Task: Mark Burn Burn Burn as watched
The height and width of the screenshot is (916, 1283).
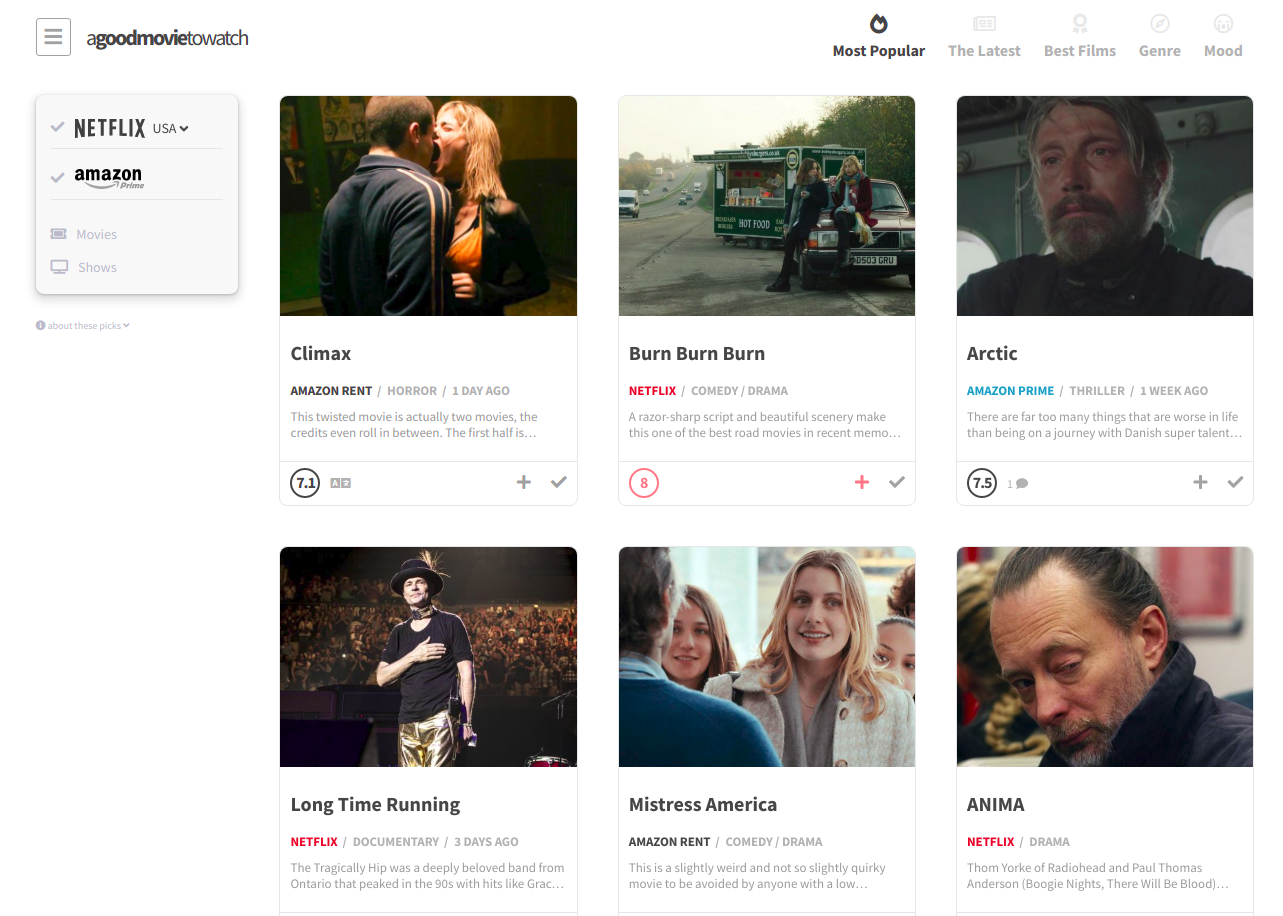Action: (897, 482)
